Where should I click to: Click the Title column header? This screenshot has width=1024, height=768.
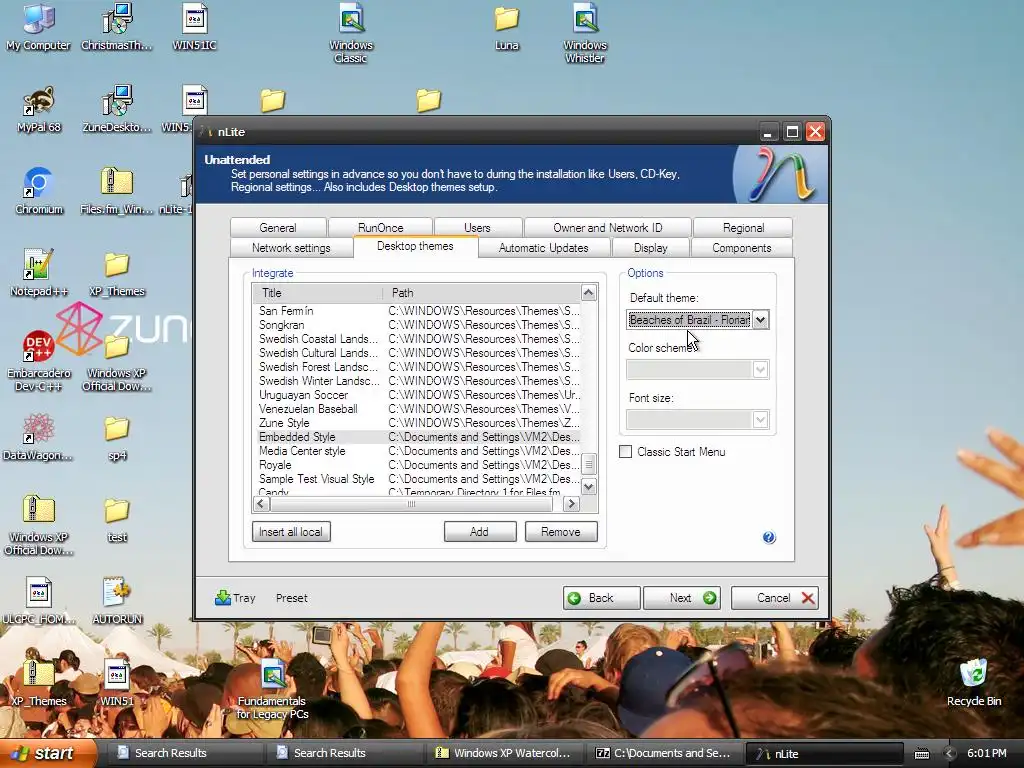tap(317, 293)
